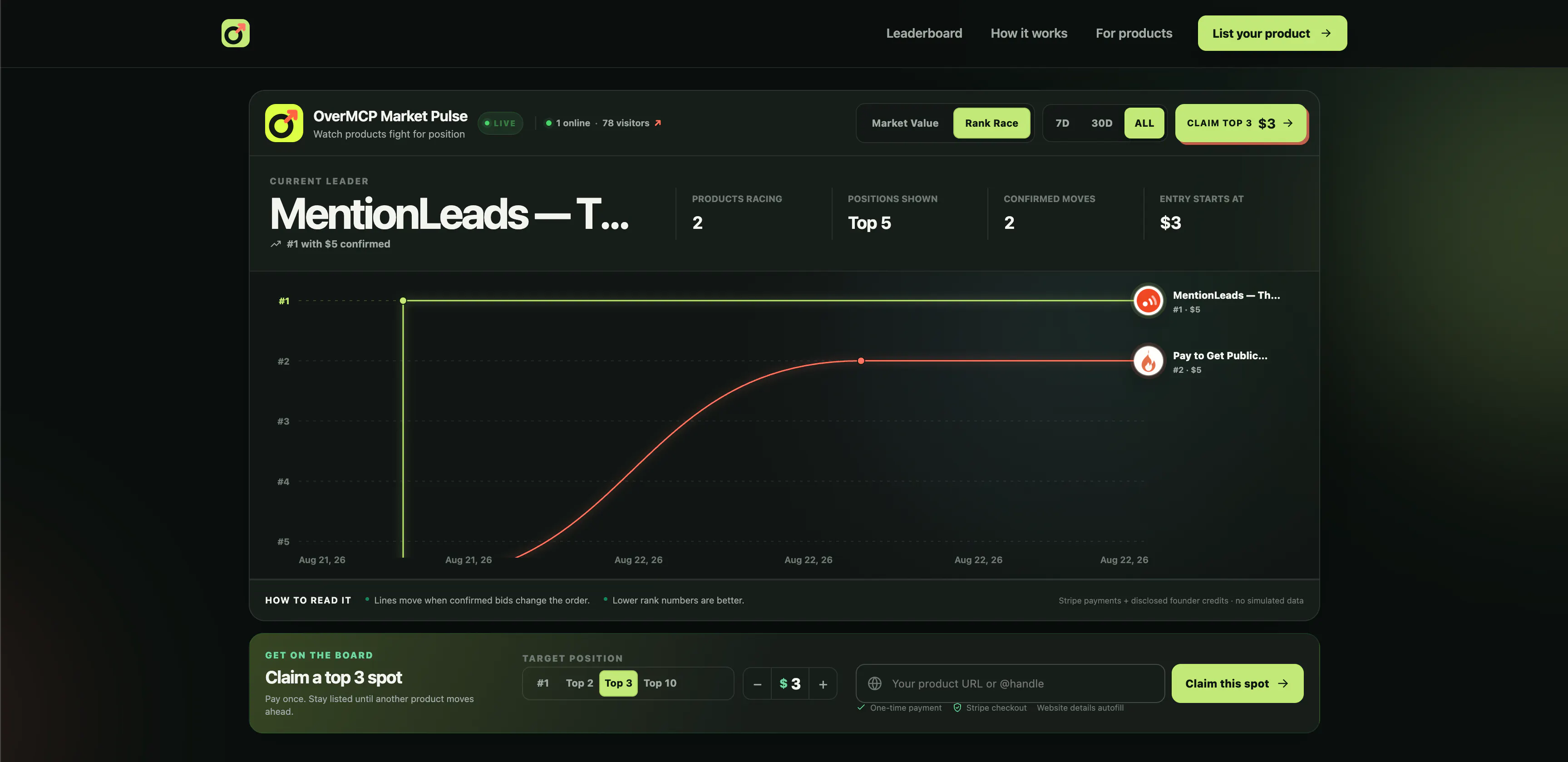The height and width of the screenshot is (762, 1568).
Task: Switch to Rank Race view
Action: pyautogui.click(x=991, y=123)
